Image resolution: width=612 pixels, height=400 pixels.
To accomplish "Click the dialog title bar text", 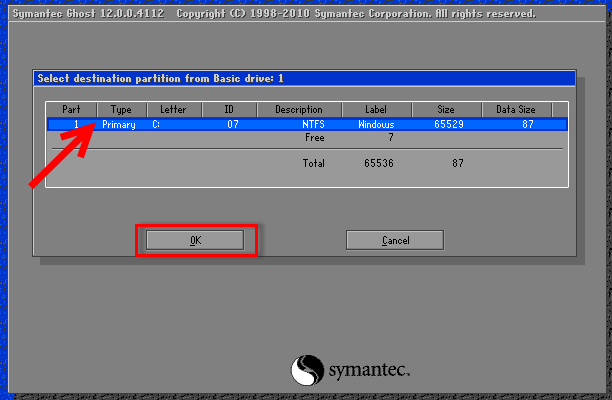I will 160,78.
